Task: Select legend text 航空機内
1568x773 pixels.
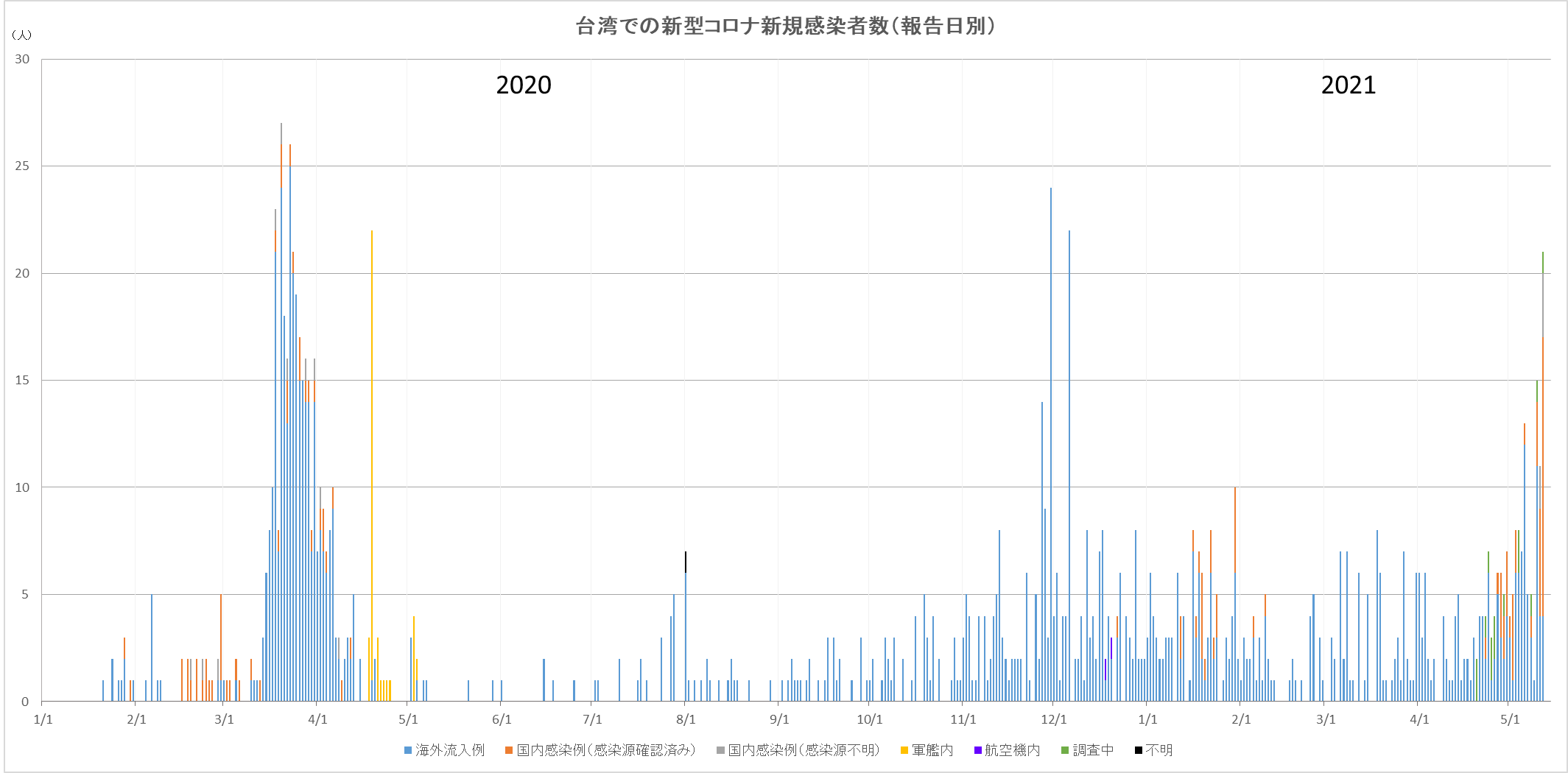Action: pos(1013,750)
